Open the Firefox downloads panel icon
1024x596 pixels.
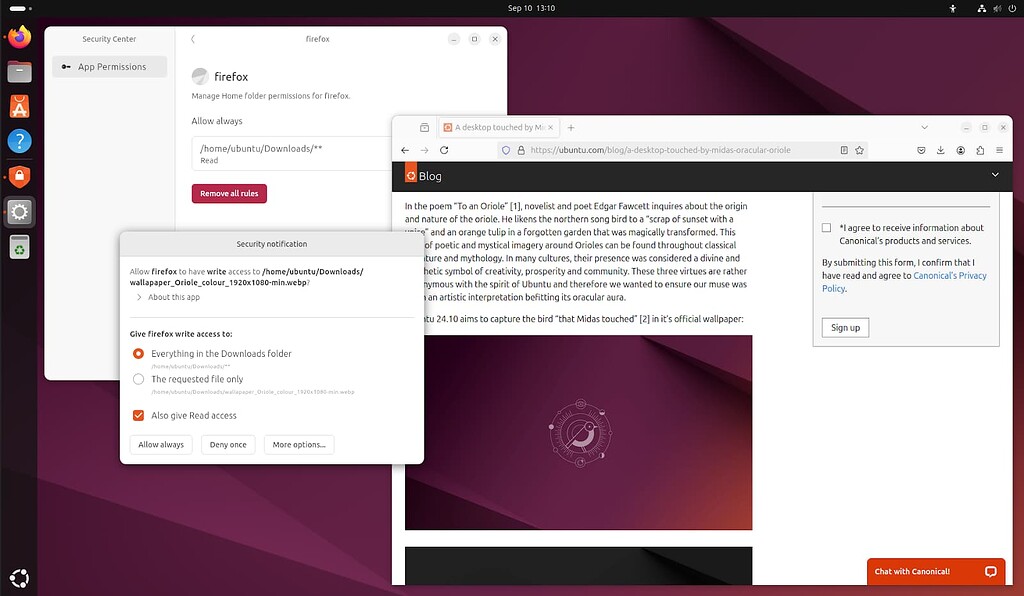[x=940, y=150]
